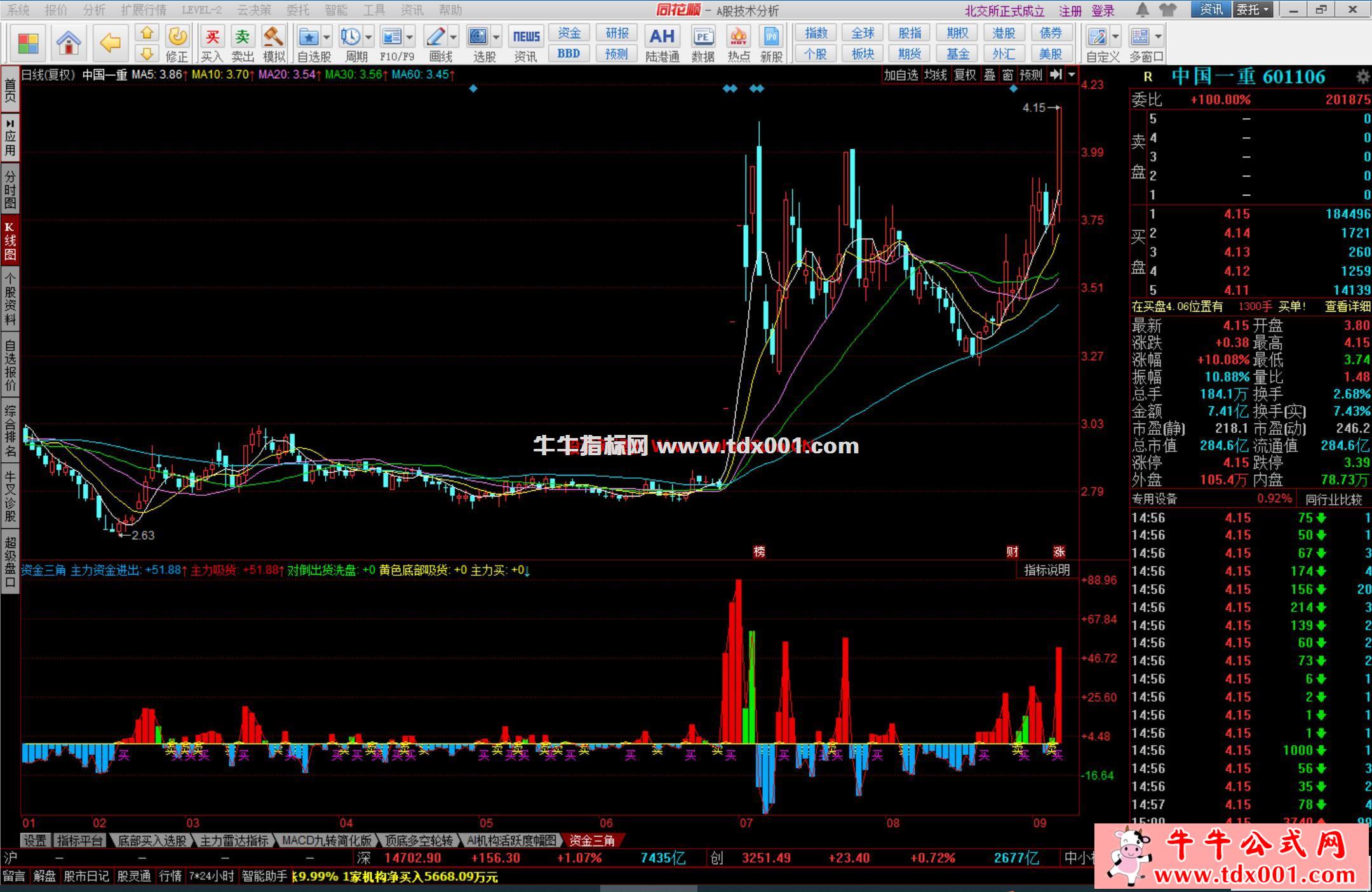Toggle 加自选 add to watchlist
Screen dimensions: 1372x892
pos(901,75)
